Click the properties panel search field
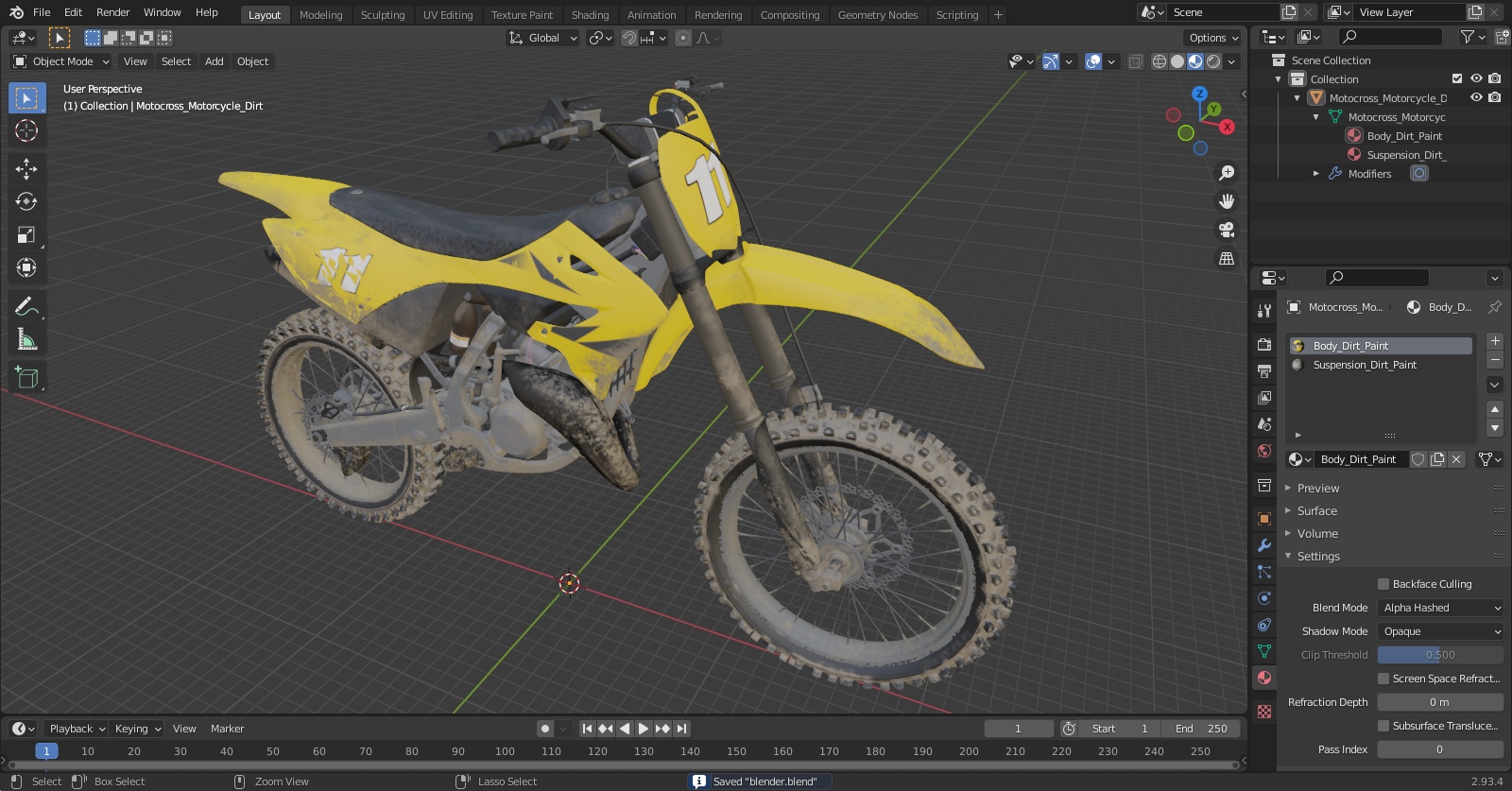The height and width of the screenshot is (791, 1512). coord(1378,278)
